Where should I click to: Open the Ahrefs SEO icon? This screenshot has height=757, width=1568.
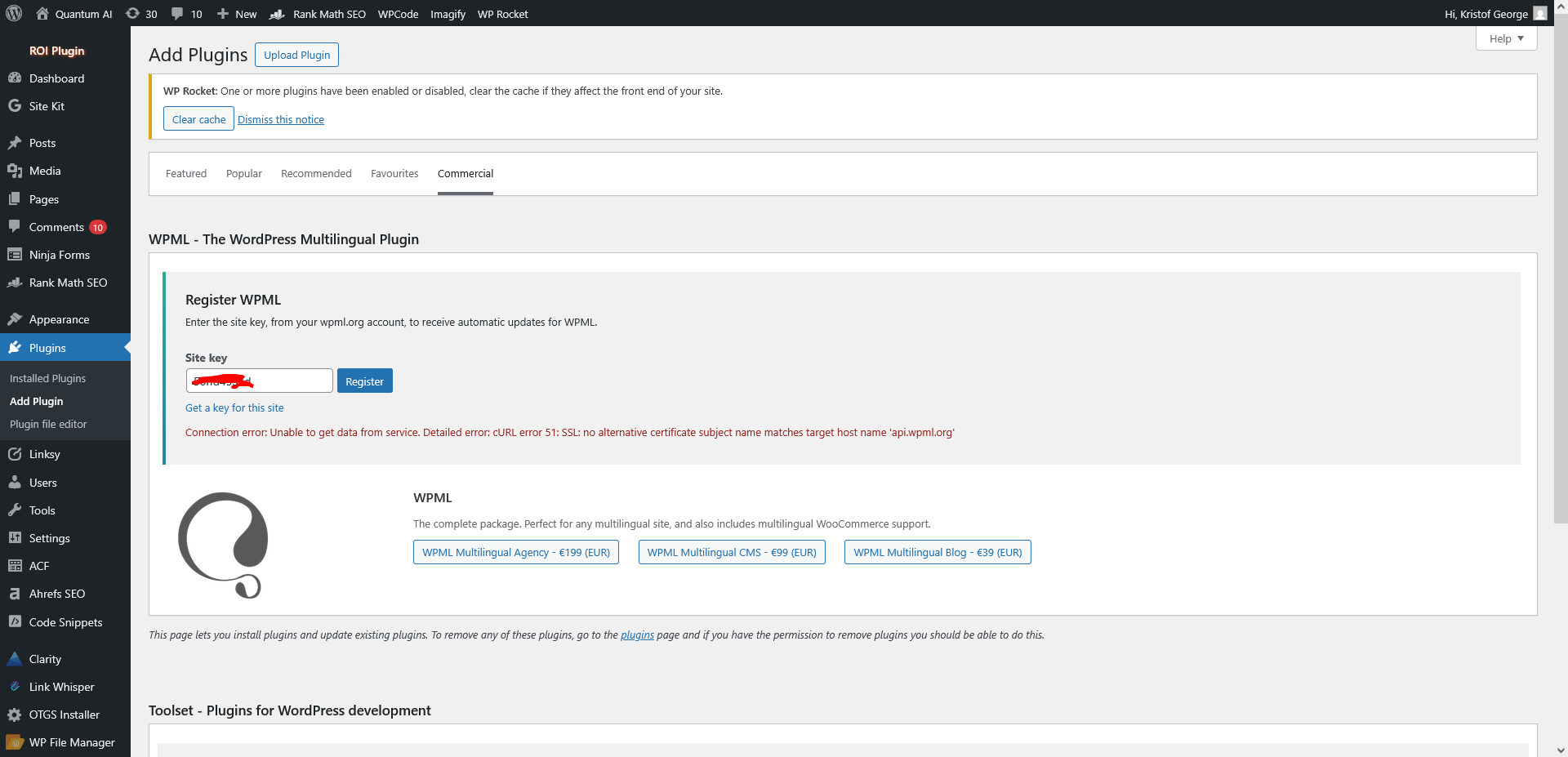tap(15, 594)
